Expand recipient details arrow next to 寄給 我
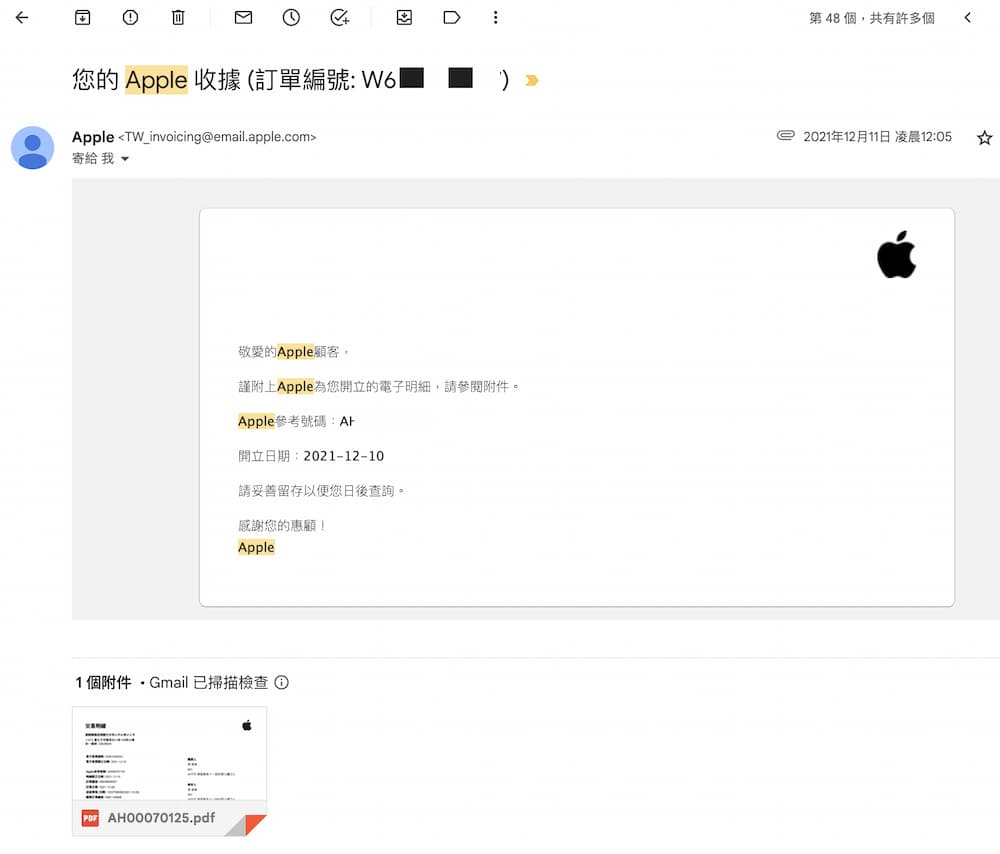The width and height of the screenshot is (1000, 854). [x=125, y=159]
